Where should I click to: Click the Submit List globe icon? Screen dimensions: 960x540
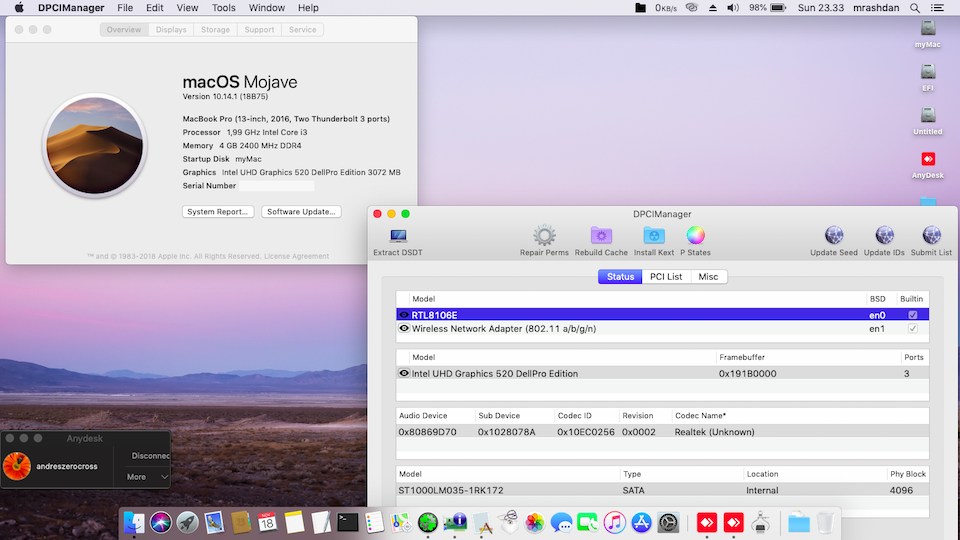[931, 237]
